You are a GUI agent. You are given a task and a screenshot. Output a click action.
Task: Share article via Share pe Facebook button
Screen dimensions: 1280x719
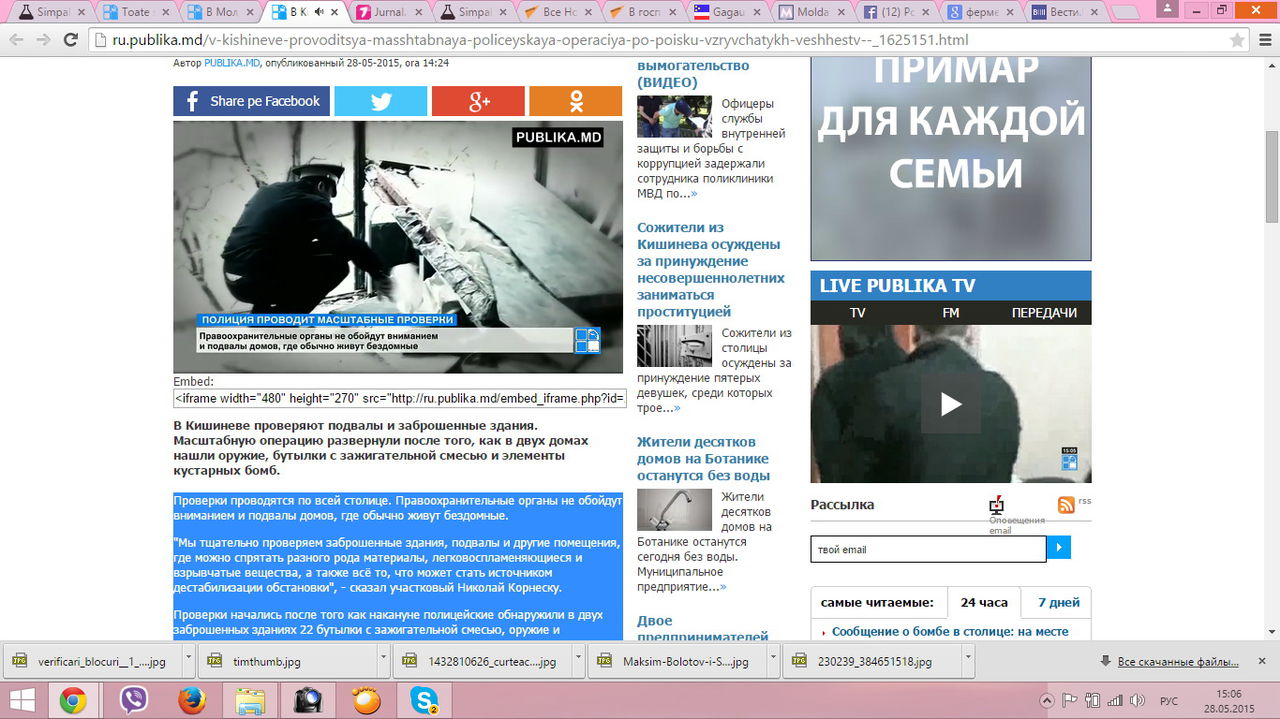click(x=251, y=101)
